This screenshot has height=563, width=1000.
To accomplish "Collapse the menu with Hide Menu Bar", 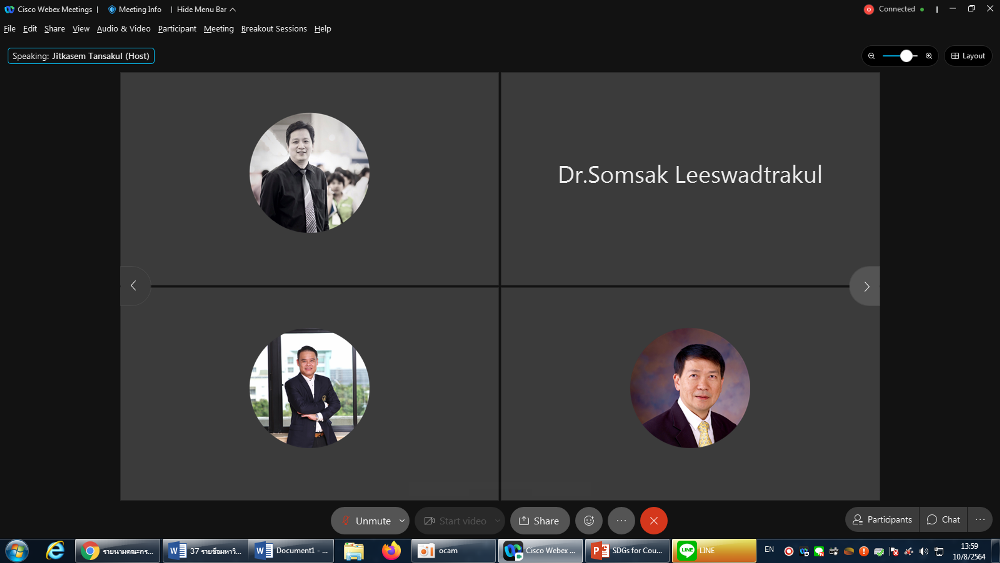I will tap(206, 9).
